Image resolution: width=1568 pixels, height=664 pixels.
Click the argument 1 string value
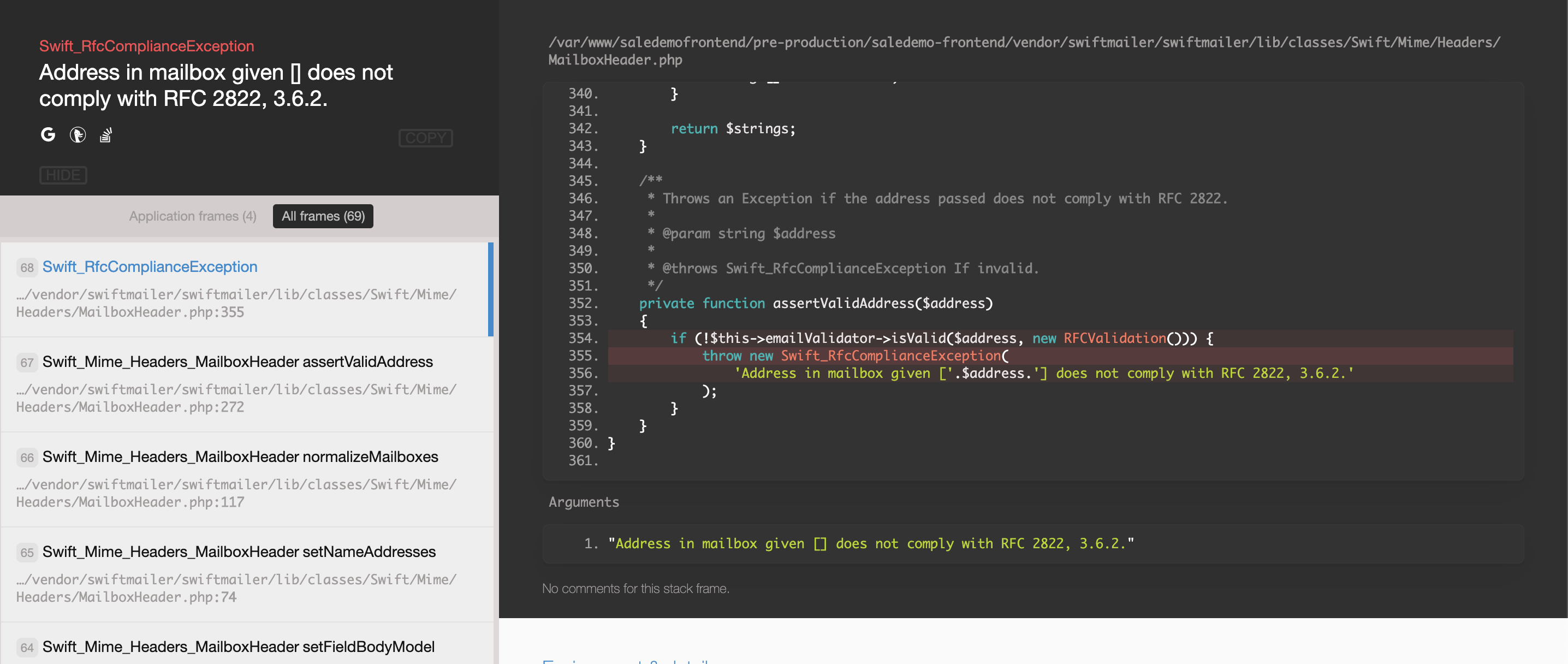click(x=870, y=543)
